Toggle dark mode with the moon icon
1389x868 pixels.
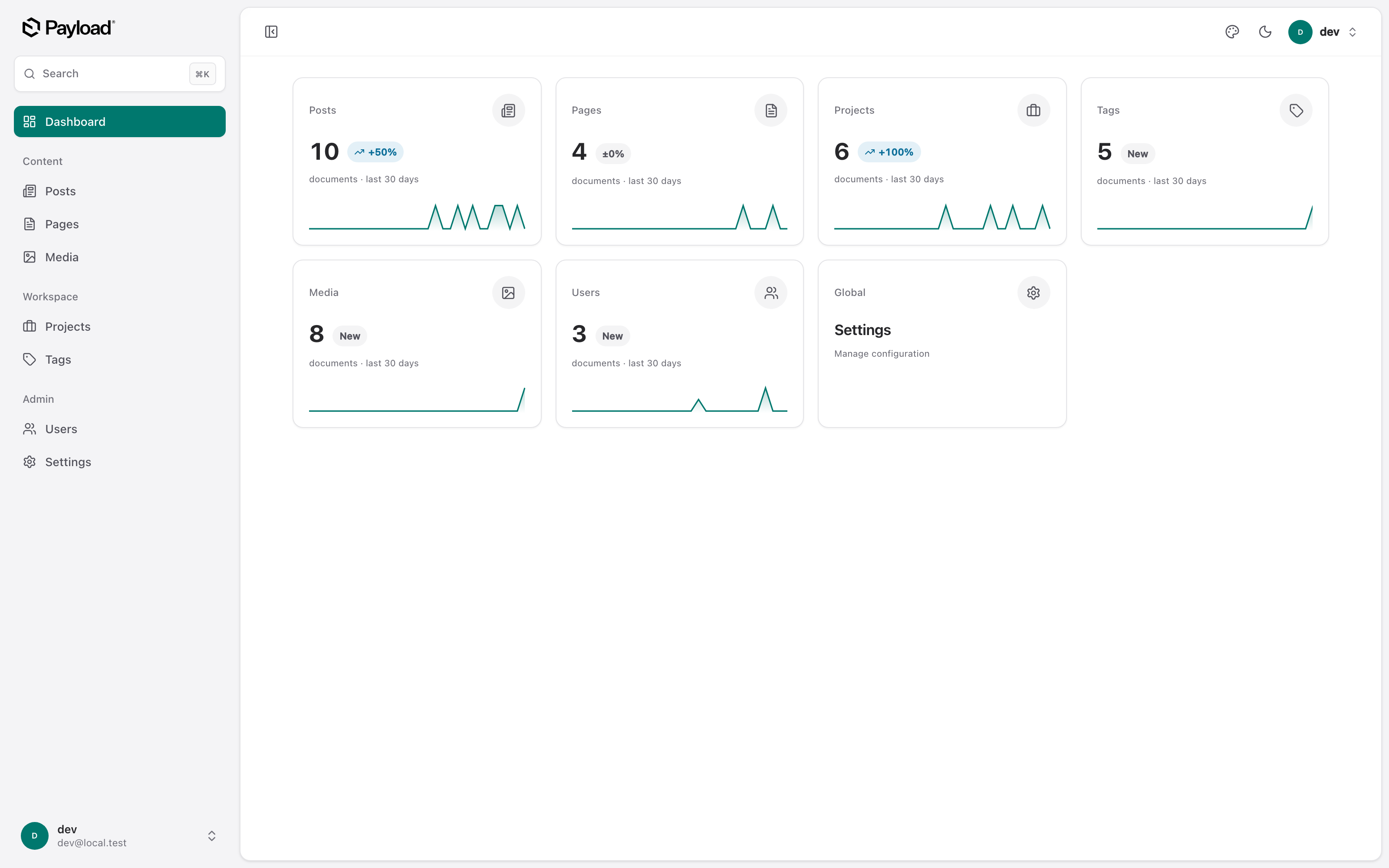[x=1265, y=32]
